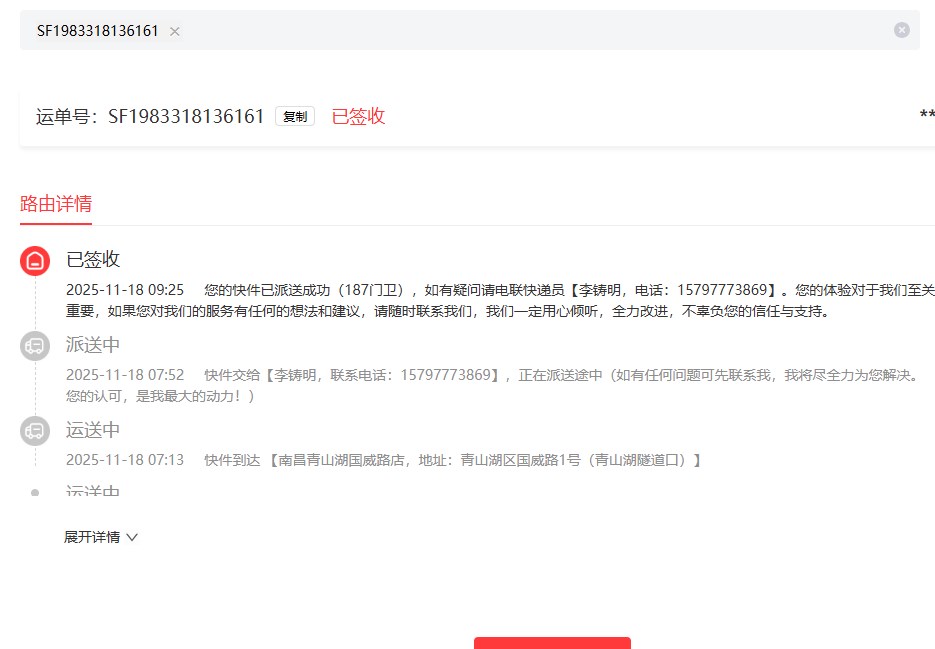Click the red 已签收 status label in header

click(x=358, y=116)
